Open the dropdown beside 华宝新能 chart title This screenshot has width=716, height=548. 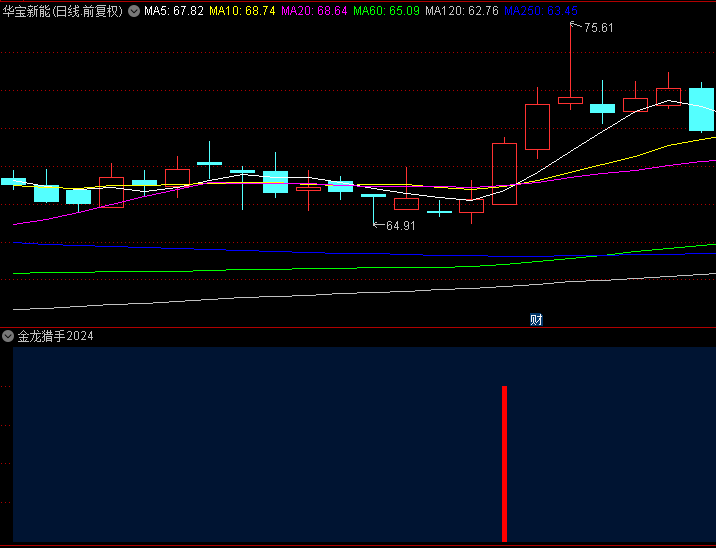tap(134, 11)
